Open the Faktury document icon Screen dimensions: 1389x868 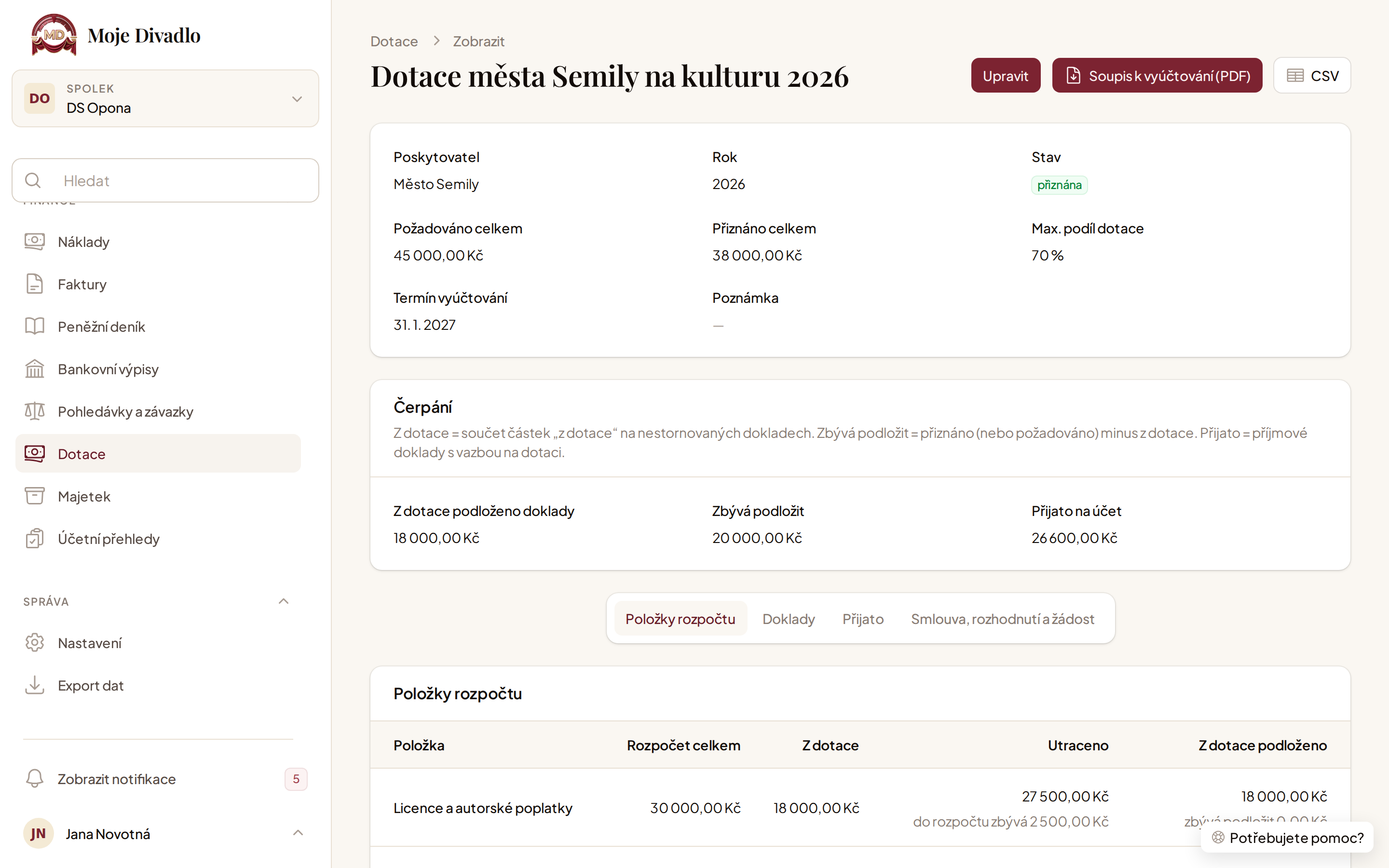[34, 284]
